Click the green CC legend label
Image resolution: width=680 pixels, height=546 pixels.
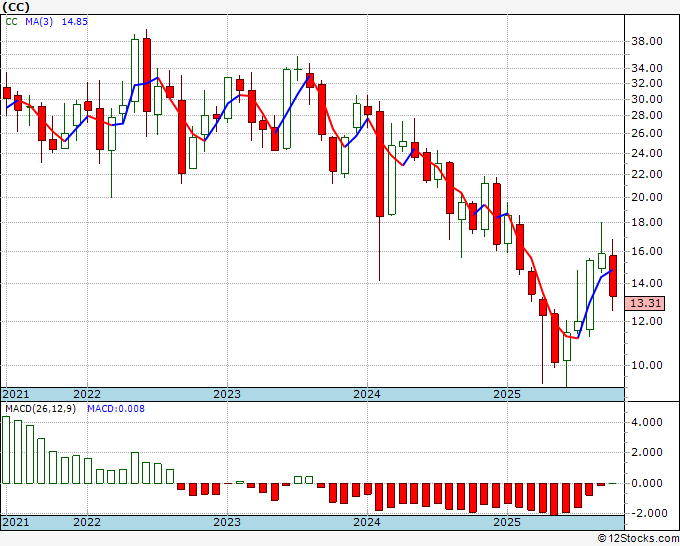click(x=12, y=22)
